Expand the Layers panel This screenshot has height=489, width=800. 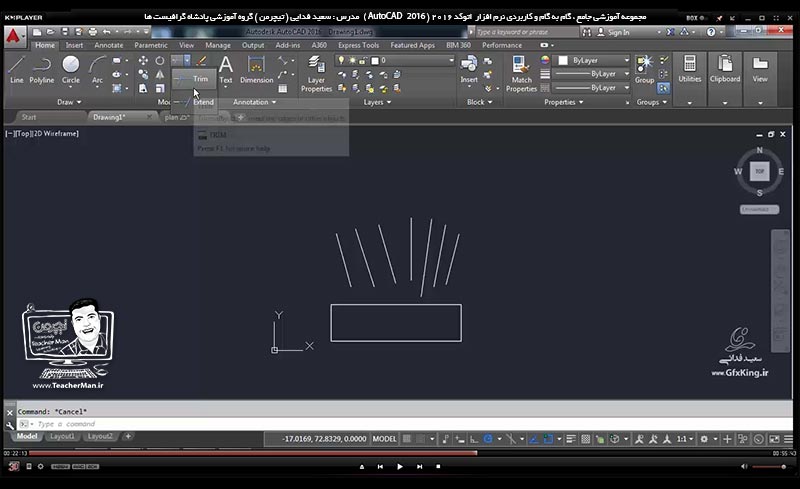click(378, 102)
